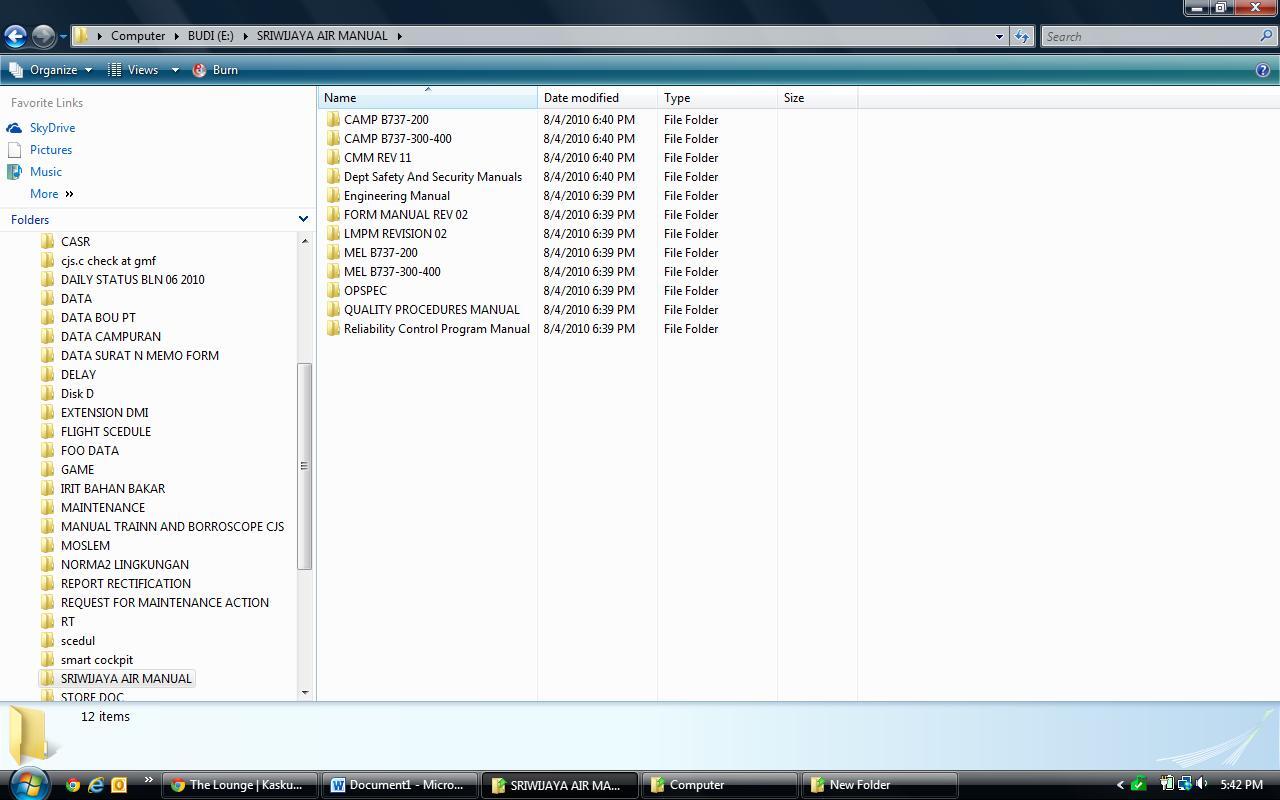Select the MEL B737-200 folder
The width and height of the screenshot is (1280, 800).
point(380,253)
